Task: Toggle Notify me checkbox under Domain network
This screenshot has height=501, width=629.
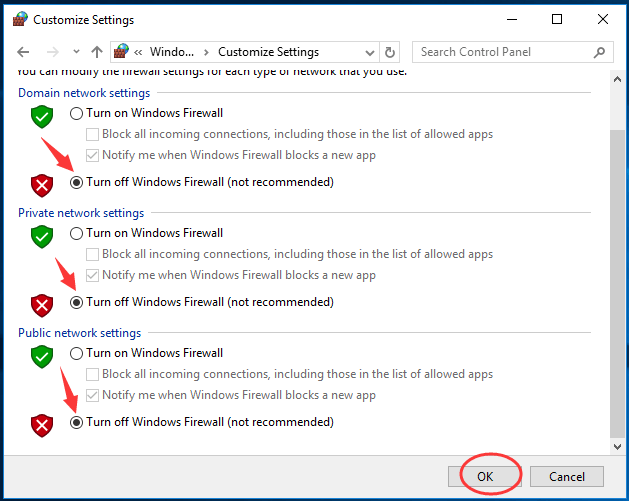Action: (92, 155)
